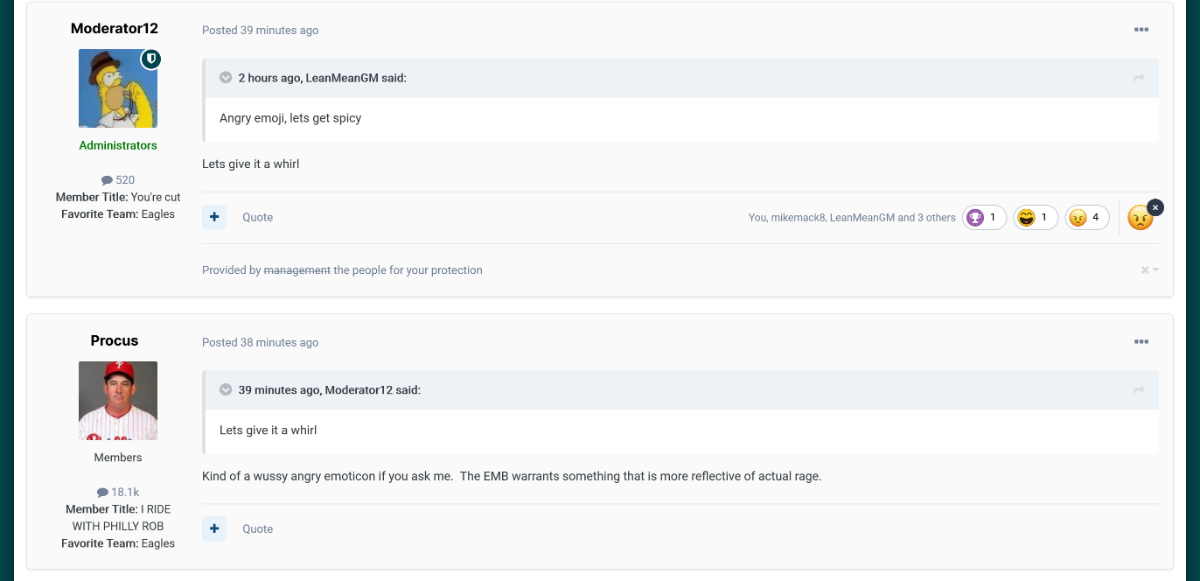Toggle MultiQuote plus on Moderator12's post
The width and height of the screenshot is (1200, 581).
coord(214,217)
